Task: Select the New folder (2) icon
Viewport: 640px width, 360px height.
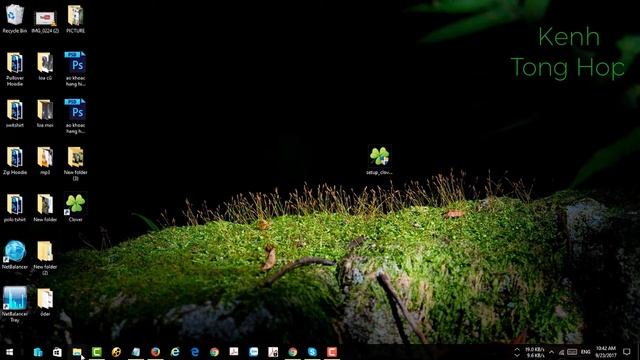Action: point(45,258)
